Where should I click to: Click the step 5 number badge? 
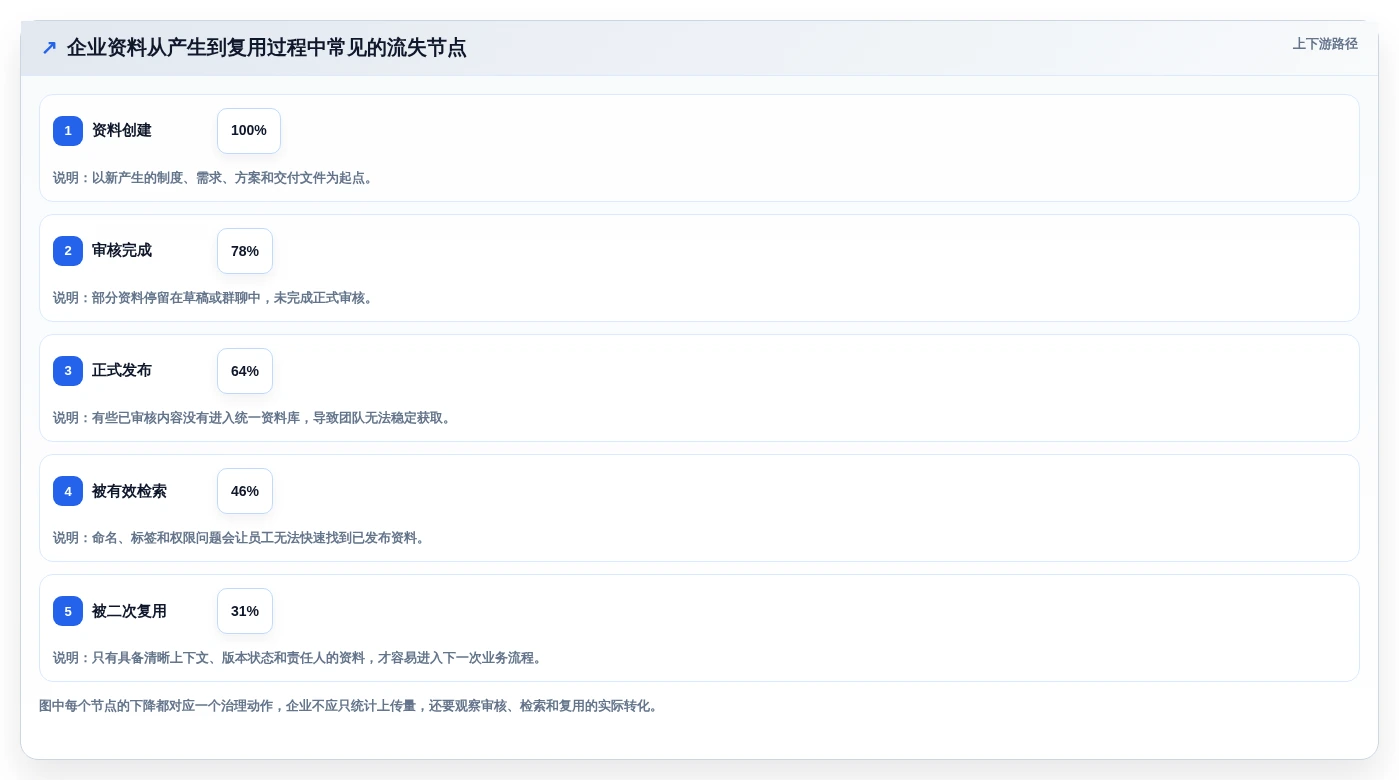point(68,611)
